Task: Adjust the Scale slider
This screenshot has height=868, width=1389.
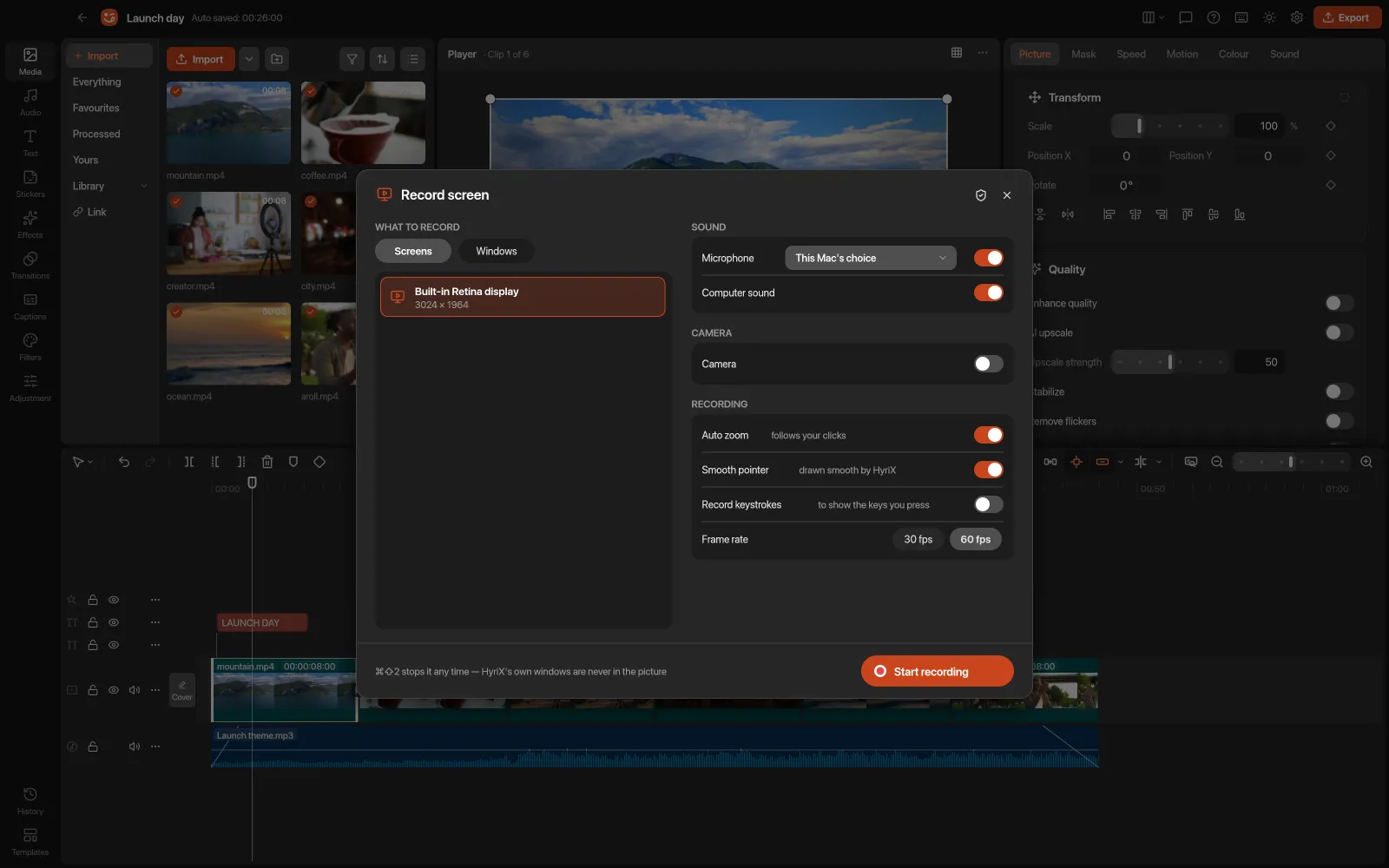Action: (1170, 126)
